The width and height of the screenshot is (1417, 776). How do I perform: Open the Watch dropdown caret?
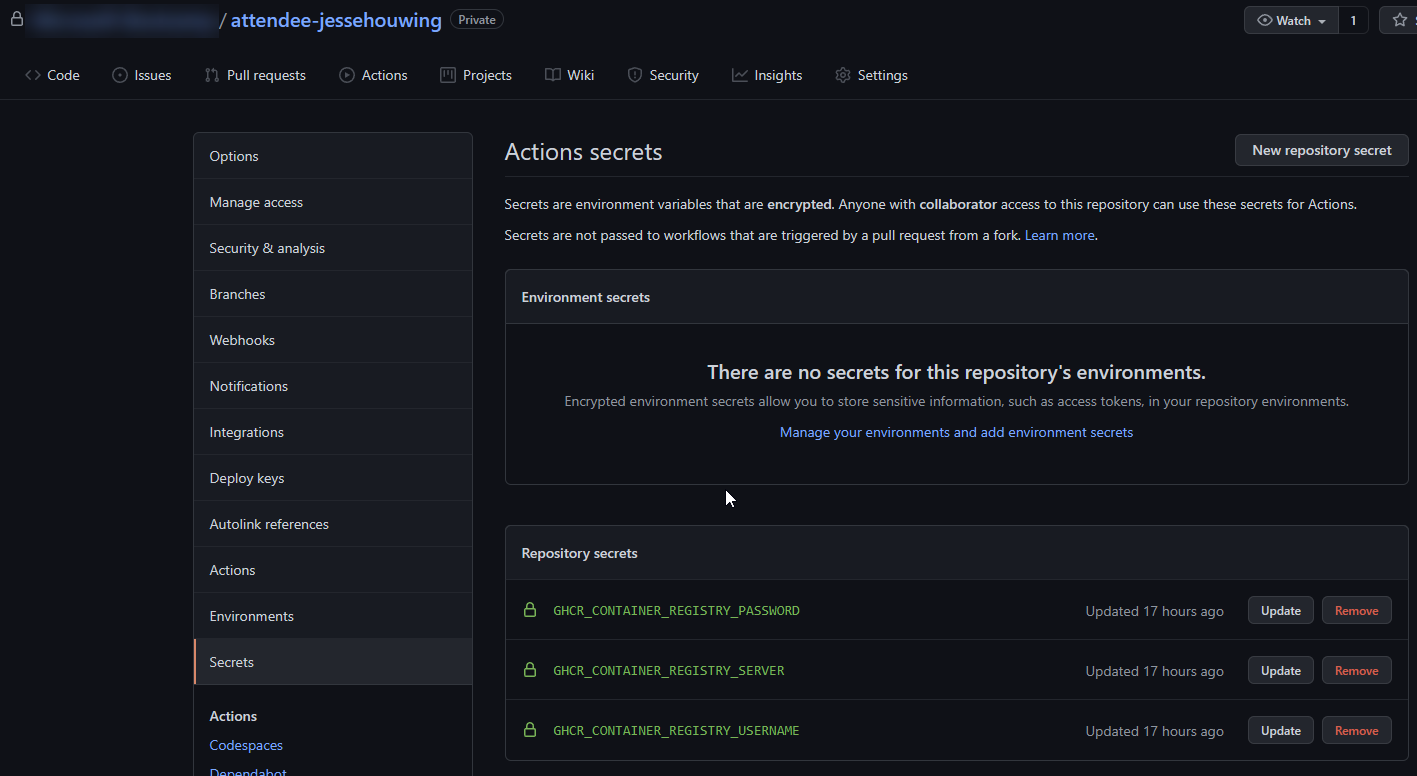1322,21
